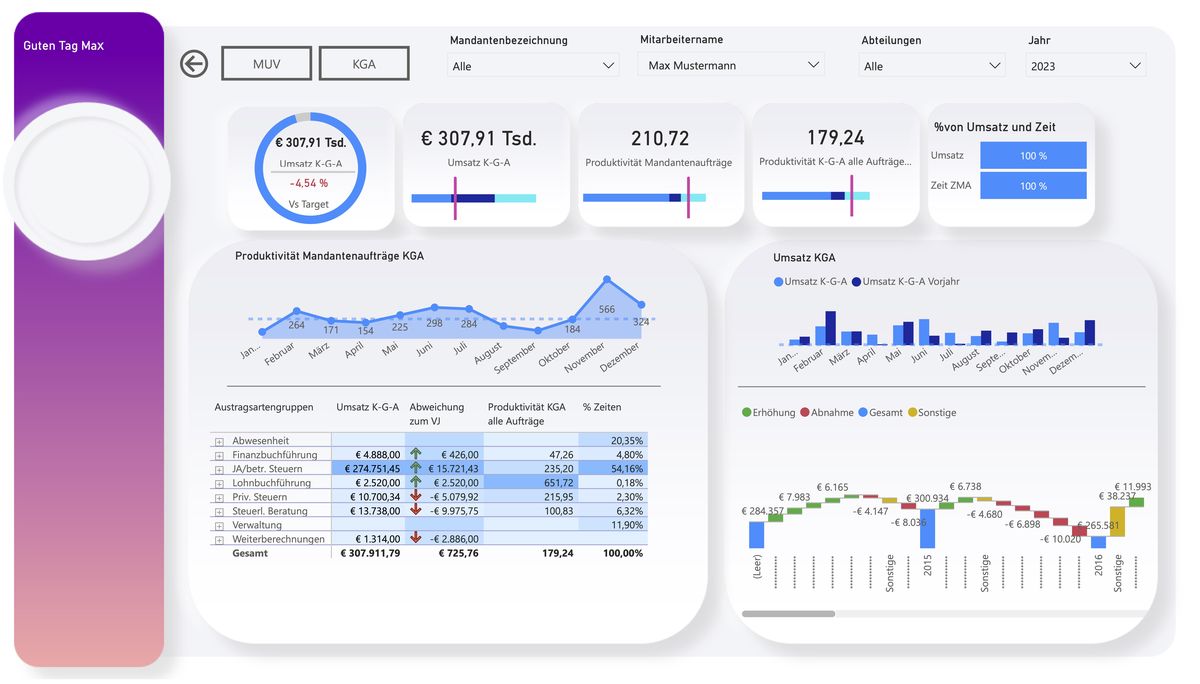
Task: Open the Mitarbeitername dropdown showing Max Mustermann
Action: point(731,65)
